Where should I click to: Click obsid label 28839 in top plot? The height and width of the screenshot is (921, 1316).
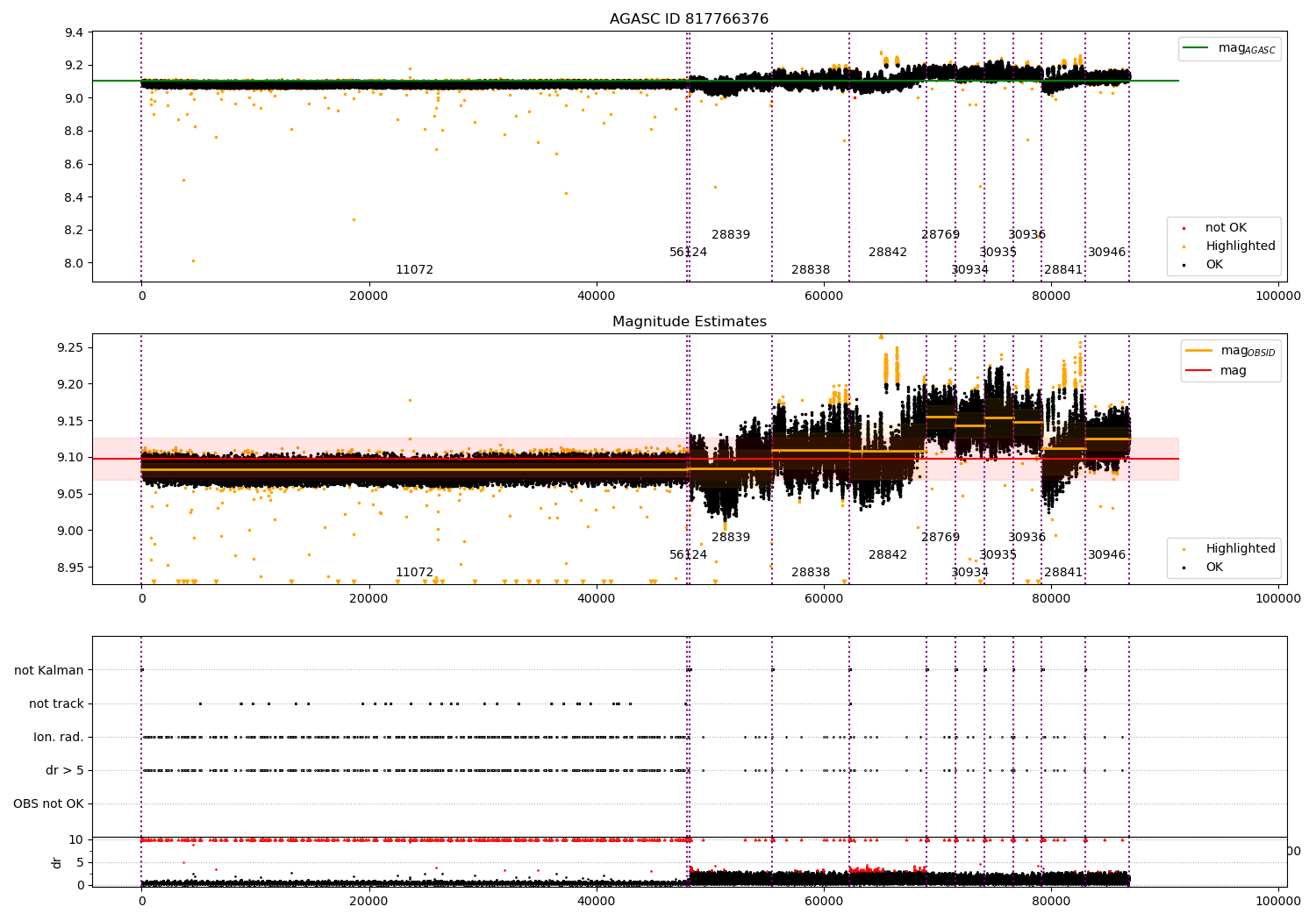click(731, 235)
